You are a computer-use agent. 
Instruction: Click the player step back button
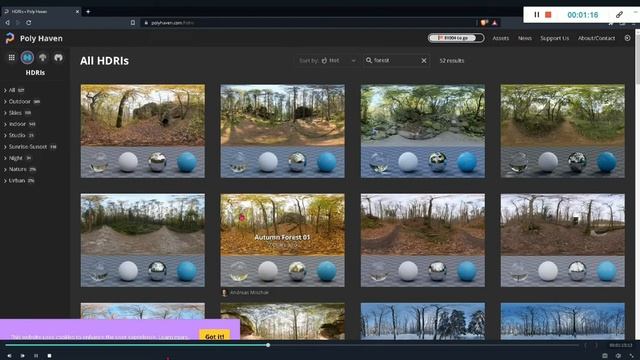click(9, 356)
